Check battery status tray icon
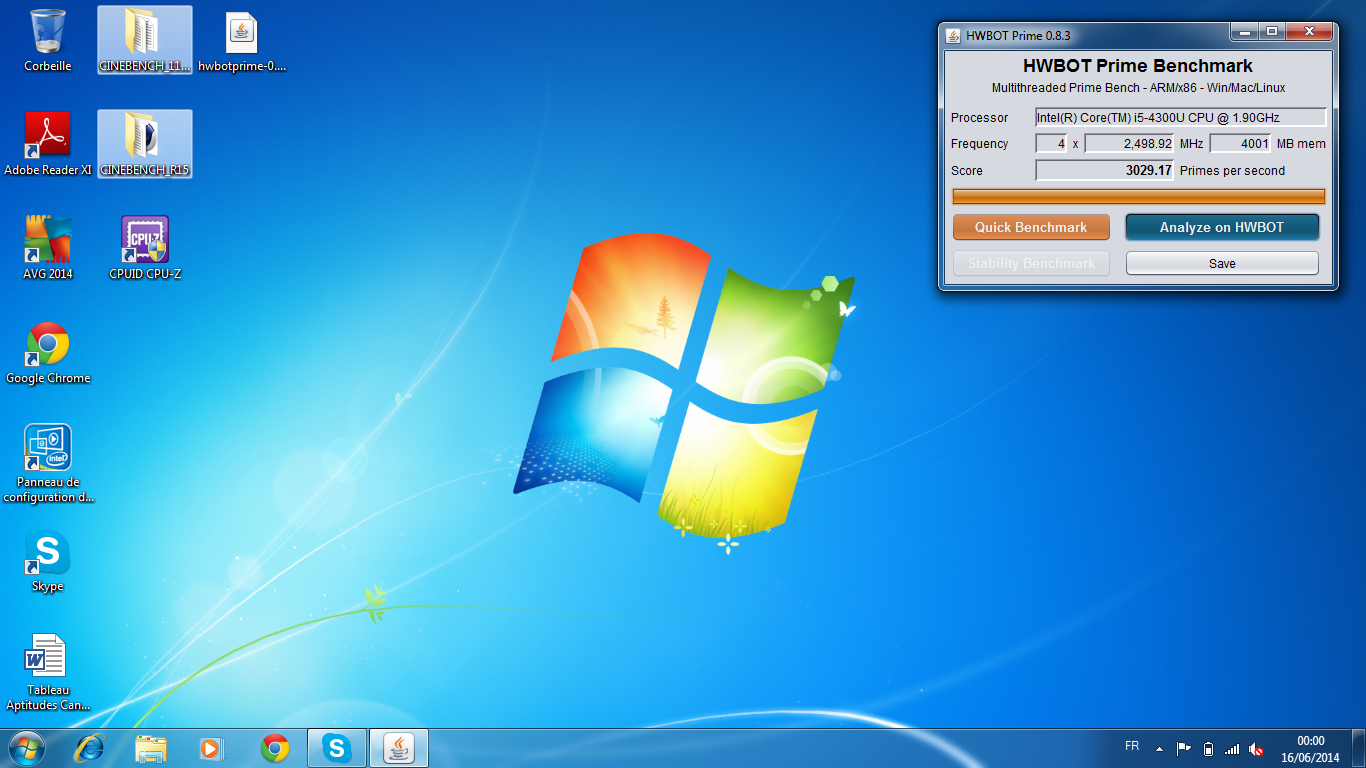Image resolution: width=1366 pixels, height=768 pixels. pos(1208,748)
